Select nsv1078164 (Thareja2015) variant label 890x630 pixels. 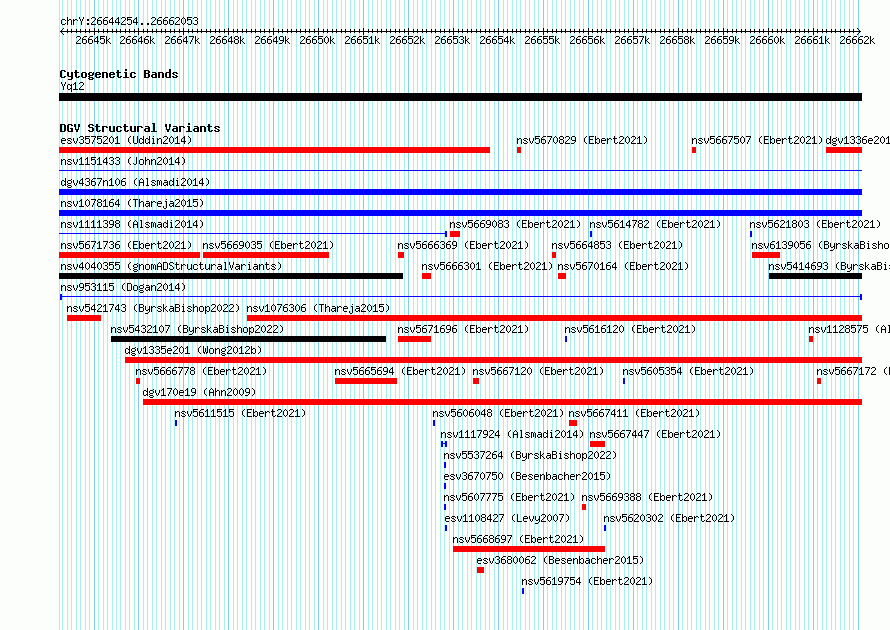[132, 203]
